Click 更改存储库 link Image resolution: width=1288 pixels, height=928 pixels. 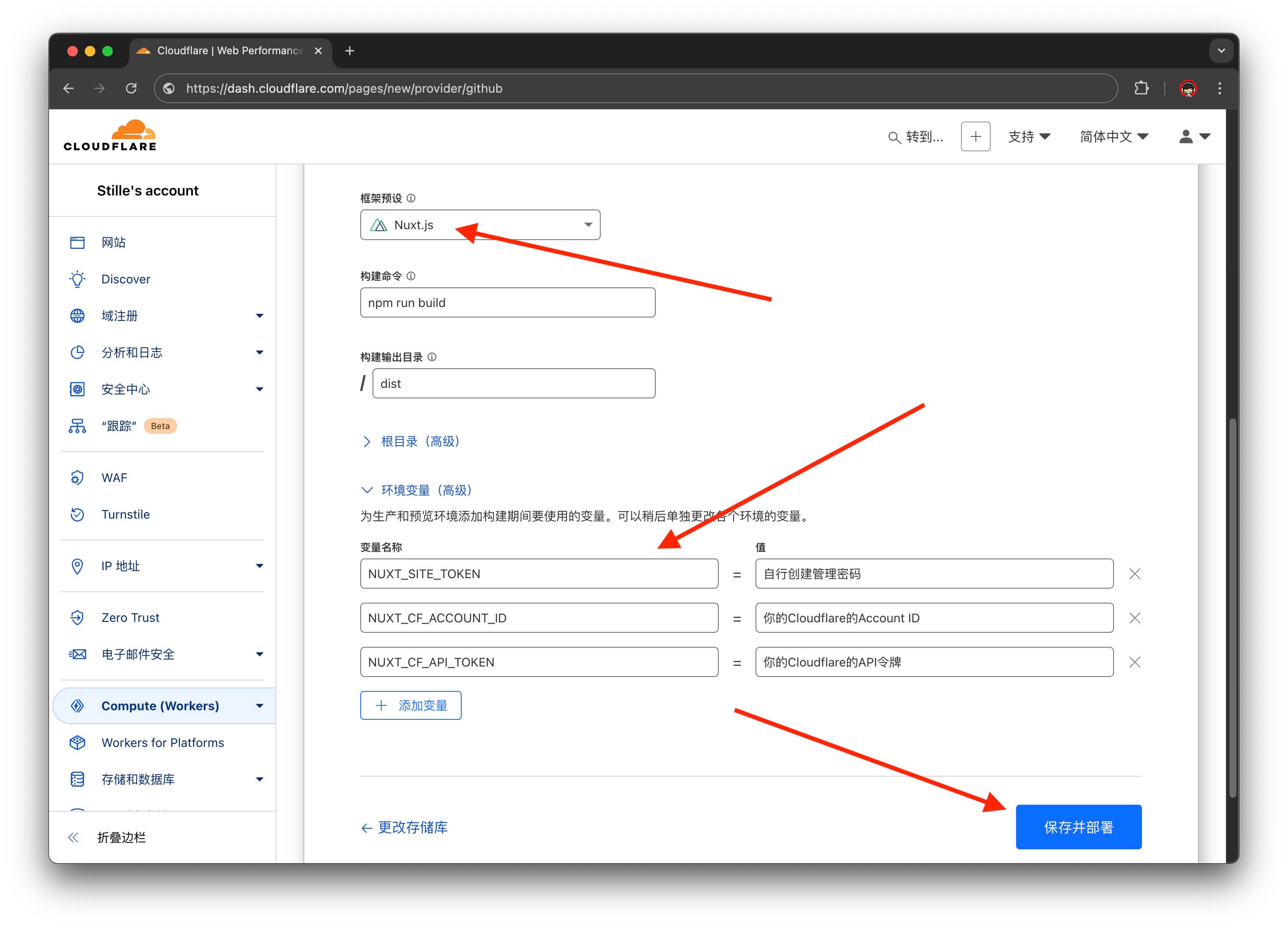[404, 827]
